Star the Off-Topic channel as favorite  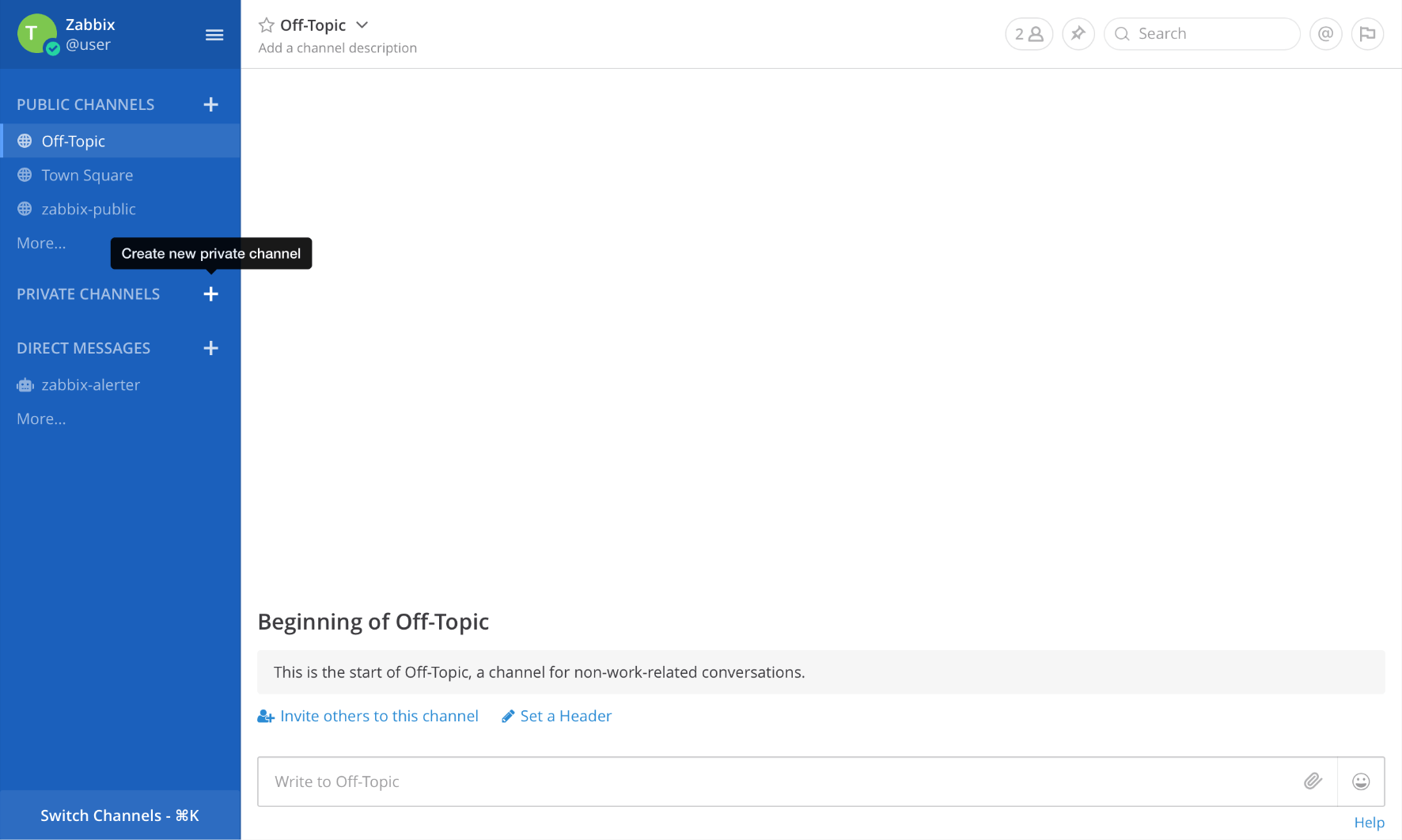point(267,25)
